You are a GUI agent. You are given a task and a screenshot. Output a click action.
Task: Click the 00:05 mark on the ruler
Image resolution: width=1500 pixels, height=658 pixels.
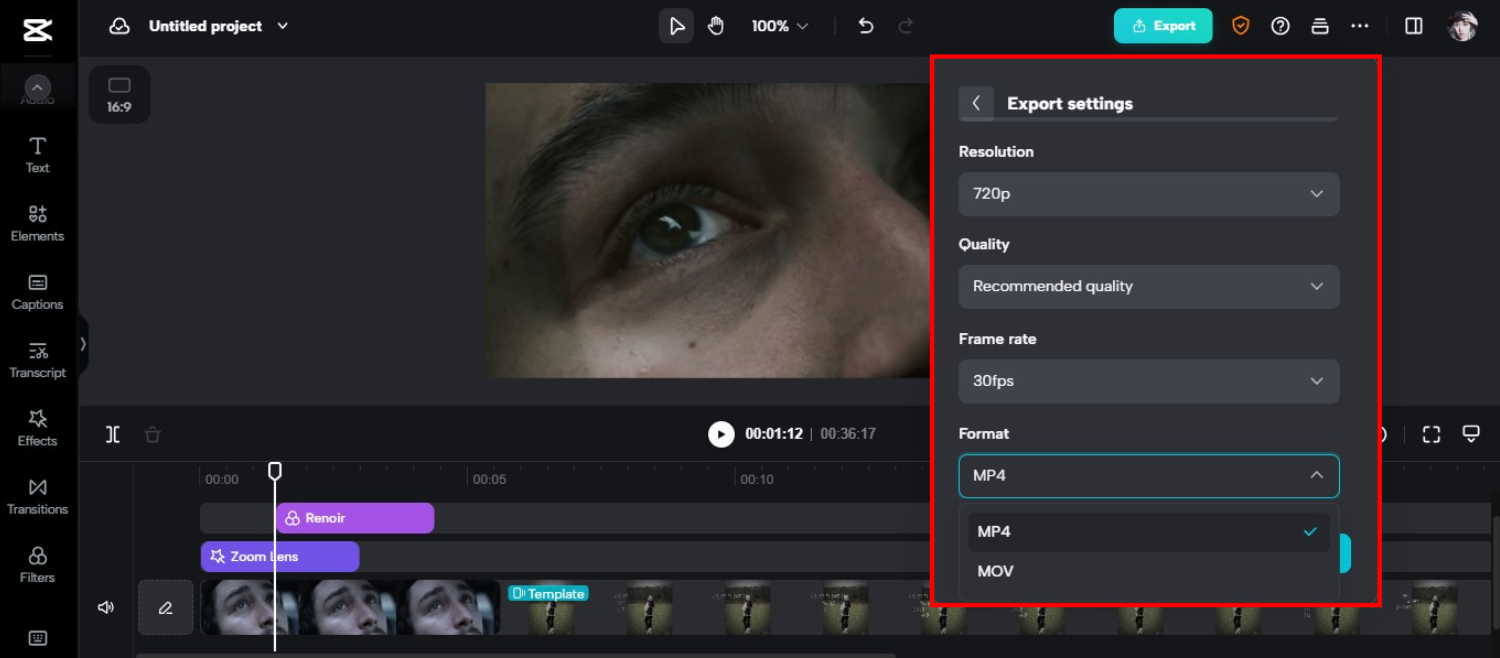[489, 479]
